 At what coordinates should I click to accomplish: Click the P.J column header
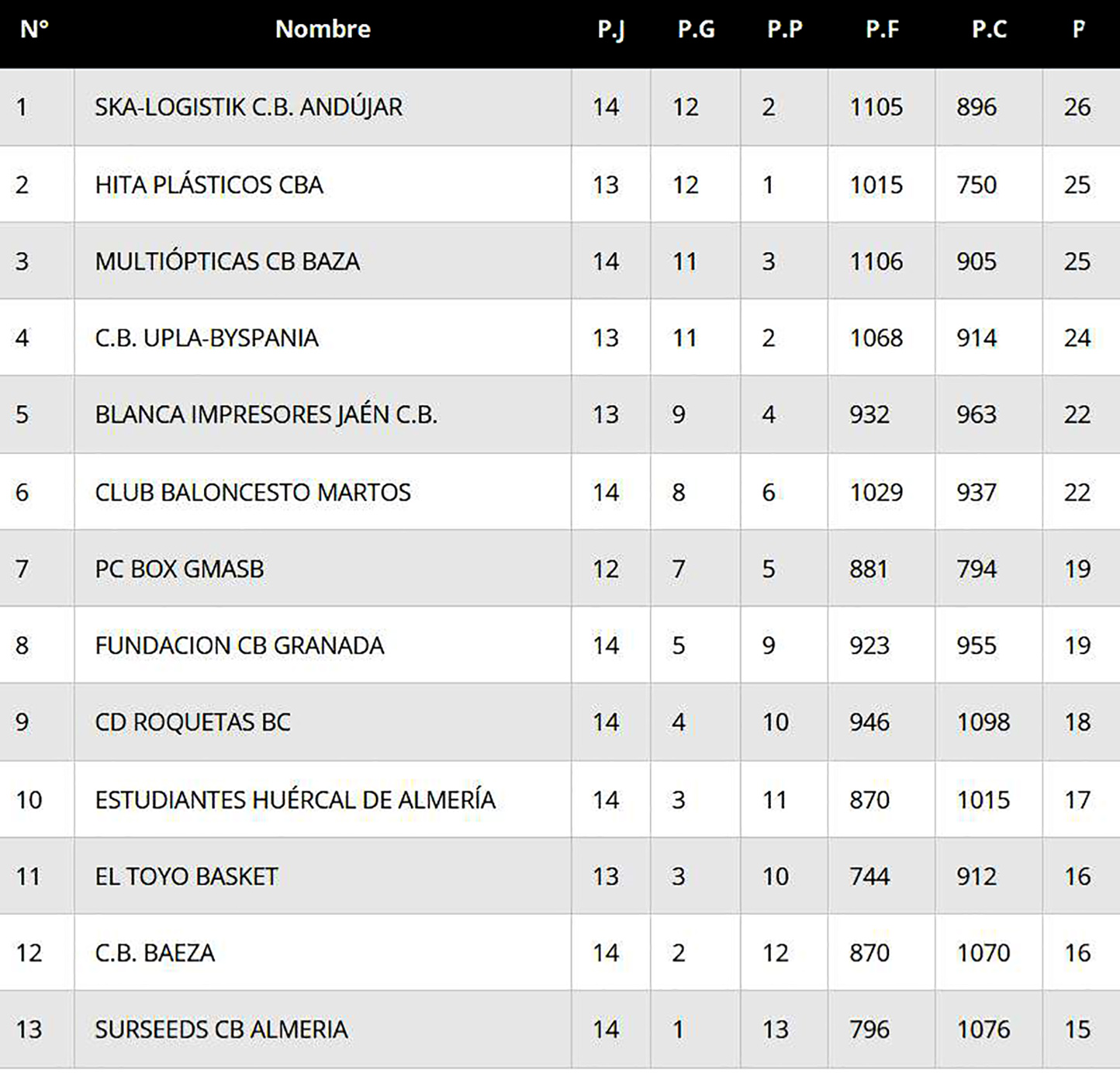pos(610,29)
